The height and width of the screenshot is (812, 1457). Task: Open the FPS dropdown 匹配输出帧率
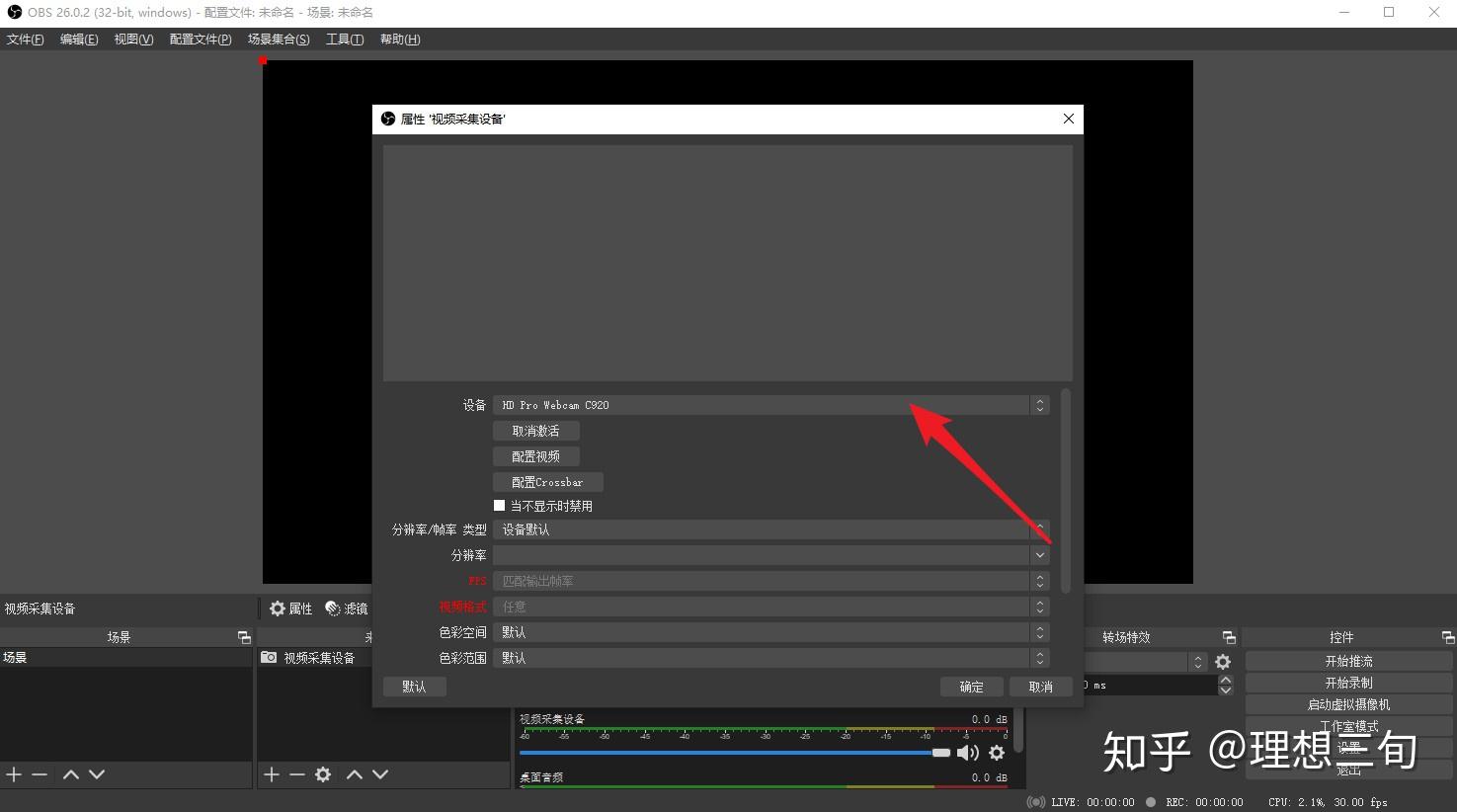point(770,581)
